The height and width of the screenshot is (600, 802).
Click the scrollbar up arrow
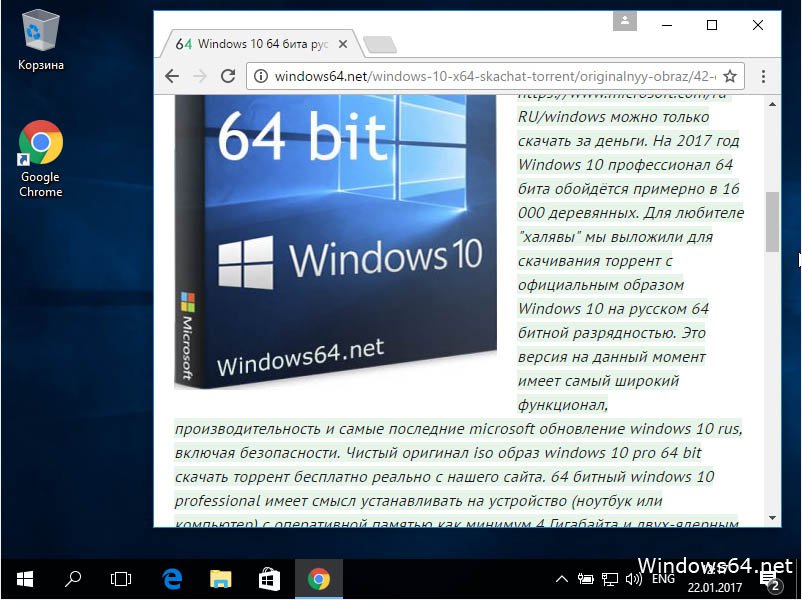click(x=772, y=104)
